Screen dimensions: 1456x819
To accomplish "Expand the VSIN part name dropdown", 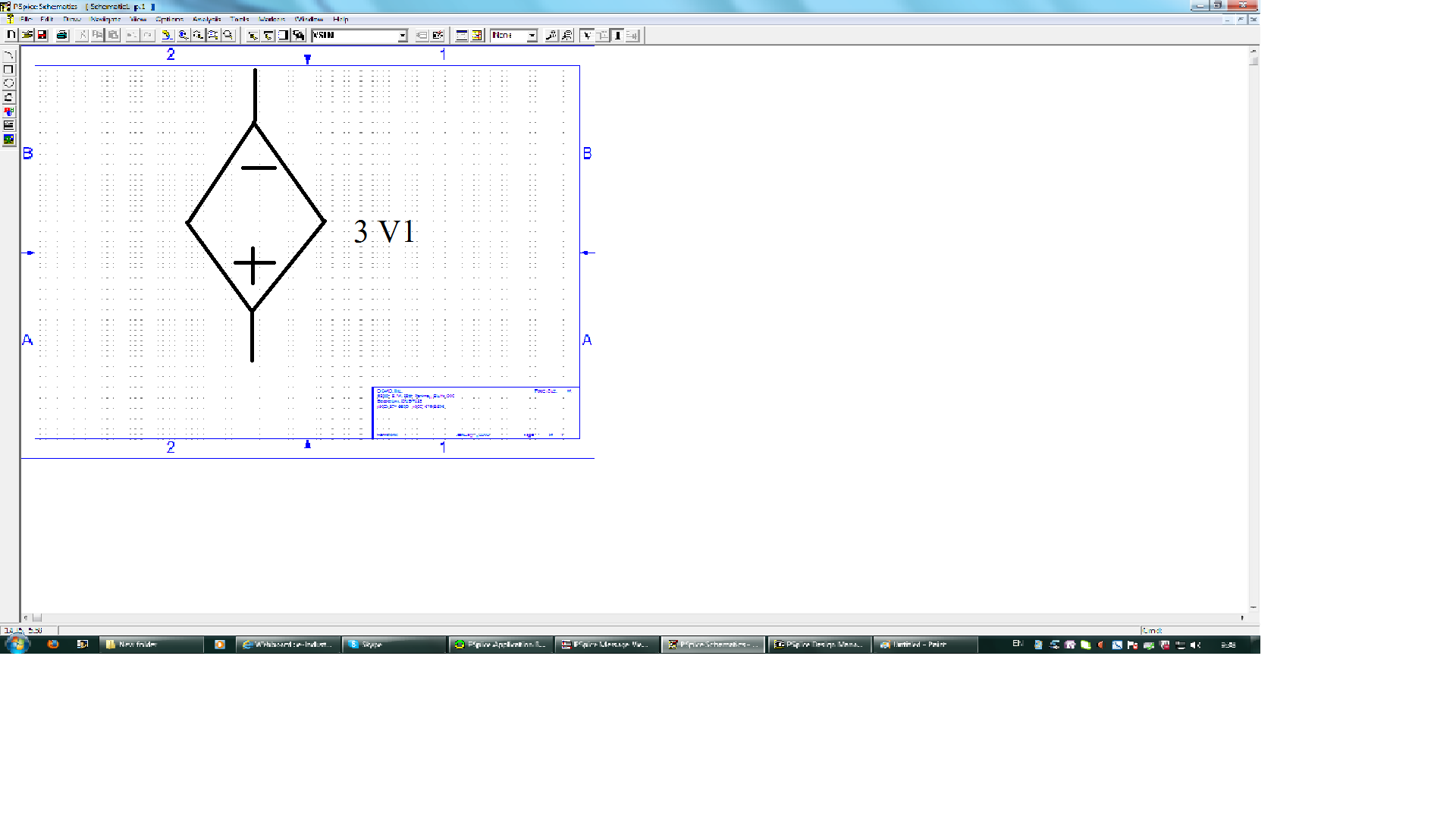I will coord(403,36).
